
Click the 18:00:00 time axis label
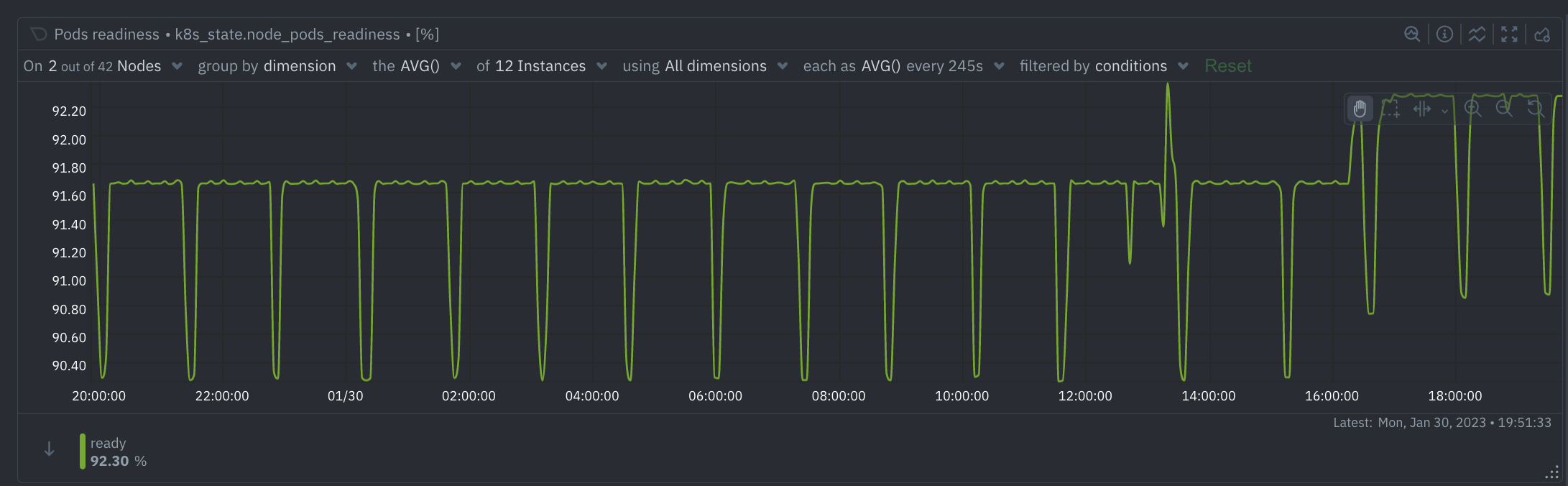(x=1455, y=396)
